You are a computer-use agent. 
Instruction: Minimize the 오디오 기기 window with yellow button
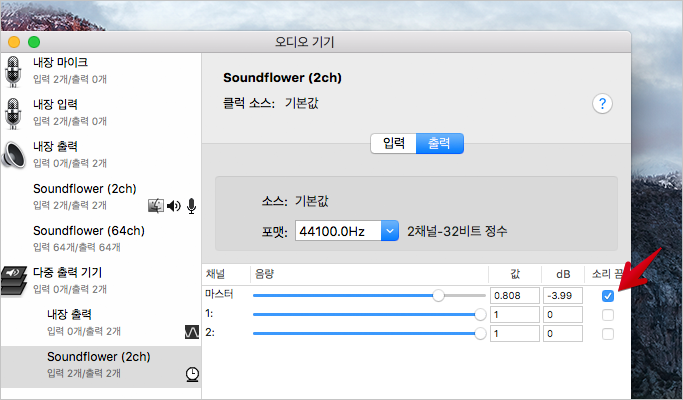14,42
